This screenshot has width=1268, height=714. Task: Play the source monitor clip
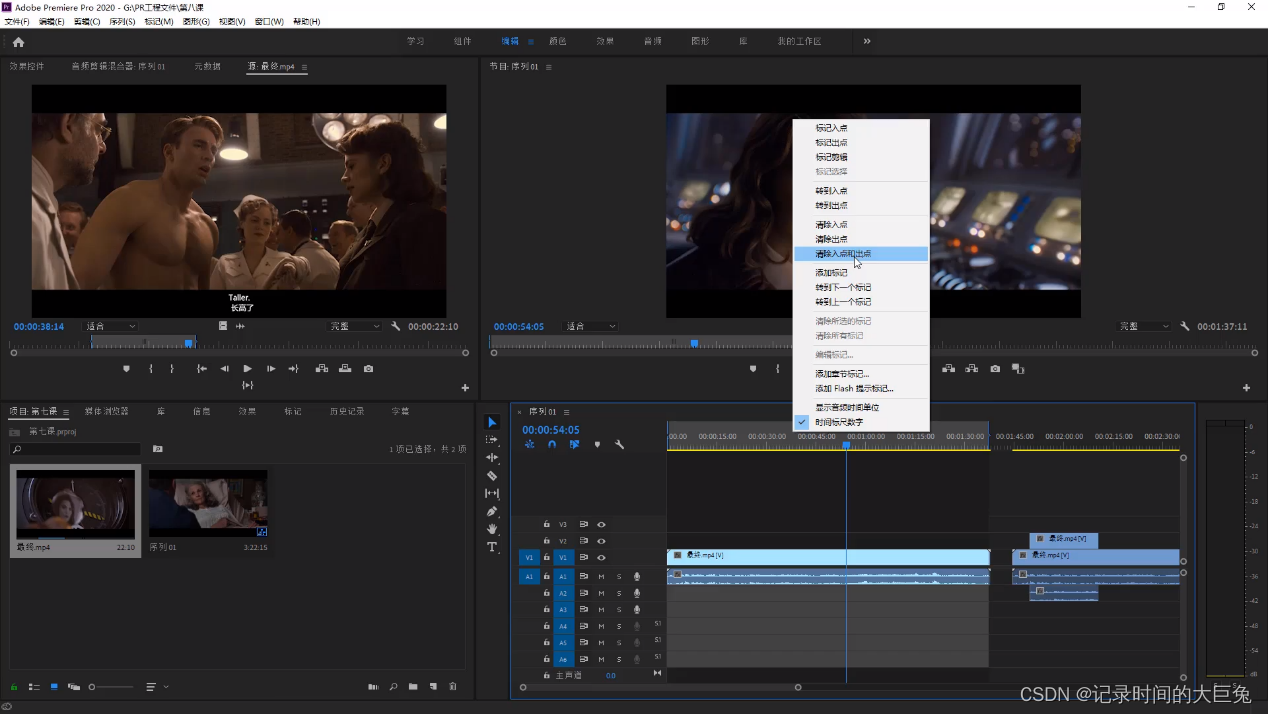[x=248, y=369]
